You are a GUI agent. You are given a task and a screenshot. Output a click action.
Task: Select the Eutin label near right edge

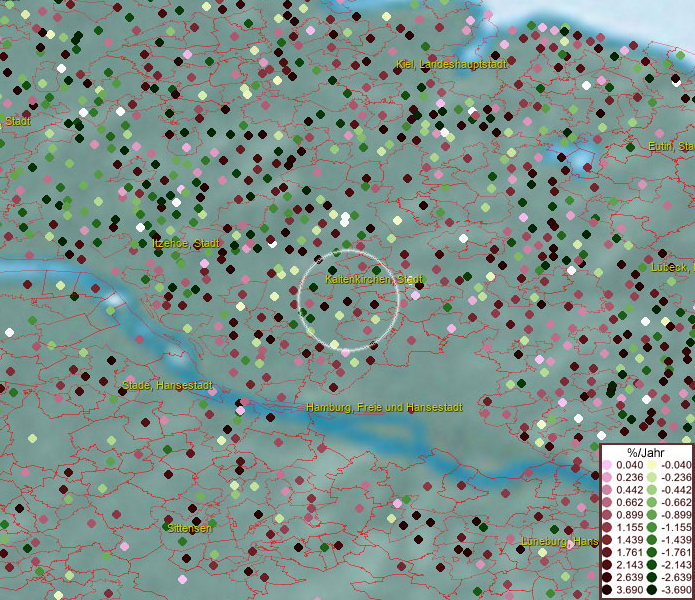pyautogui.click(x=671, y=146)
